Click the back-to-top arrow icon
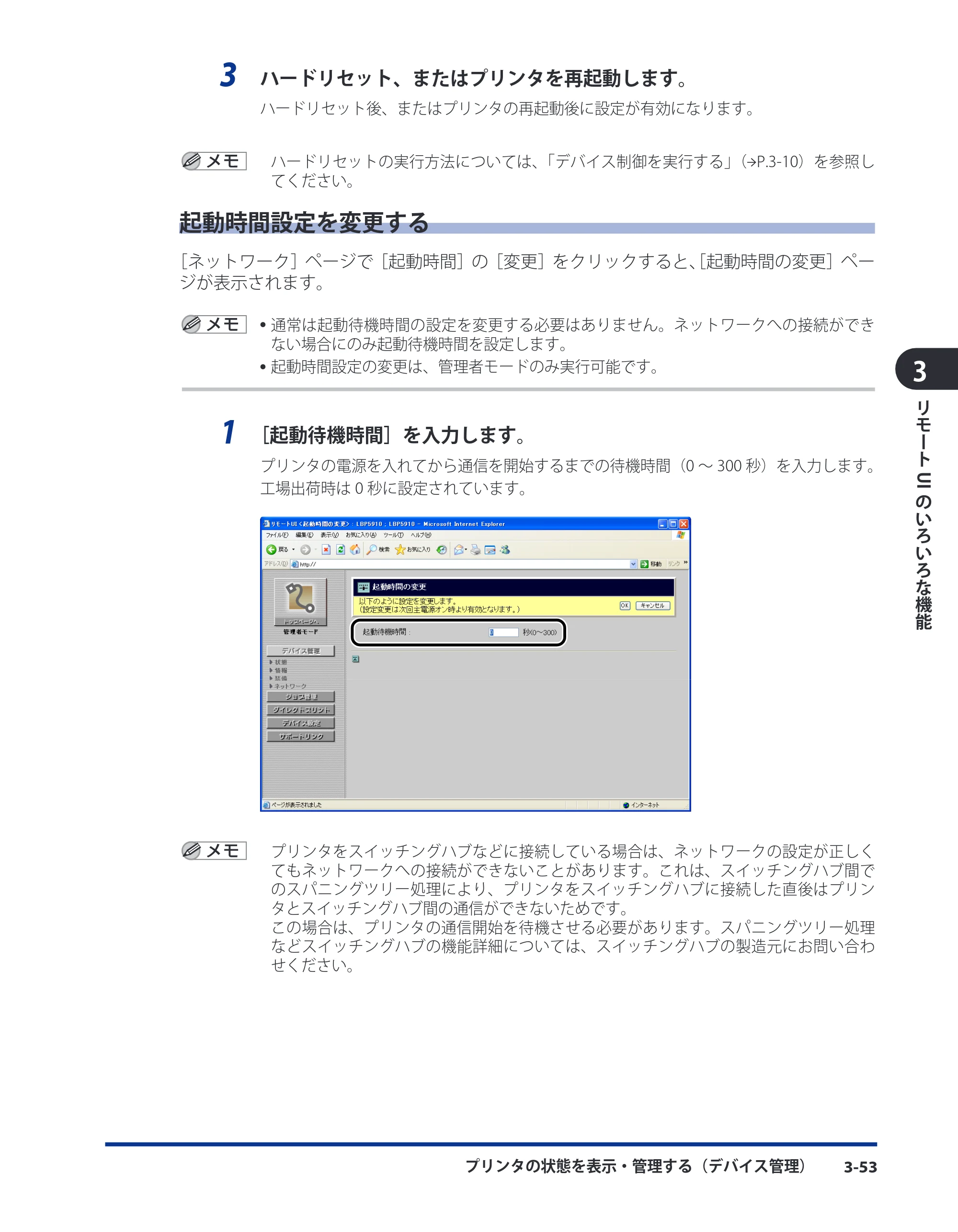This screenshot has height=1232, width=958. pos(356,659)
